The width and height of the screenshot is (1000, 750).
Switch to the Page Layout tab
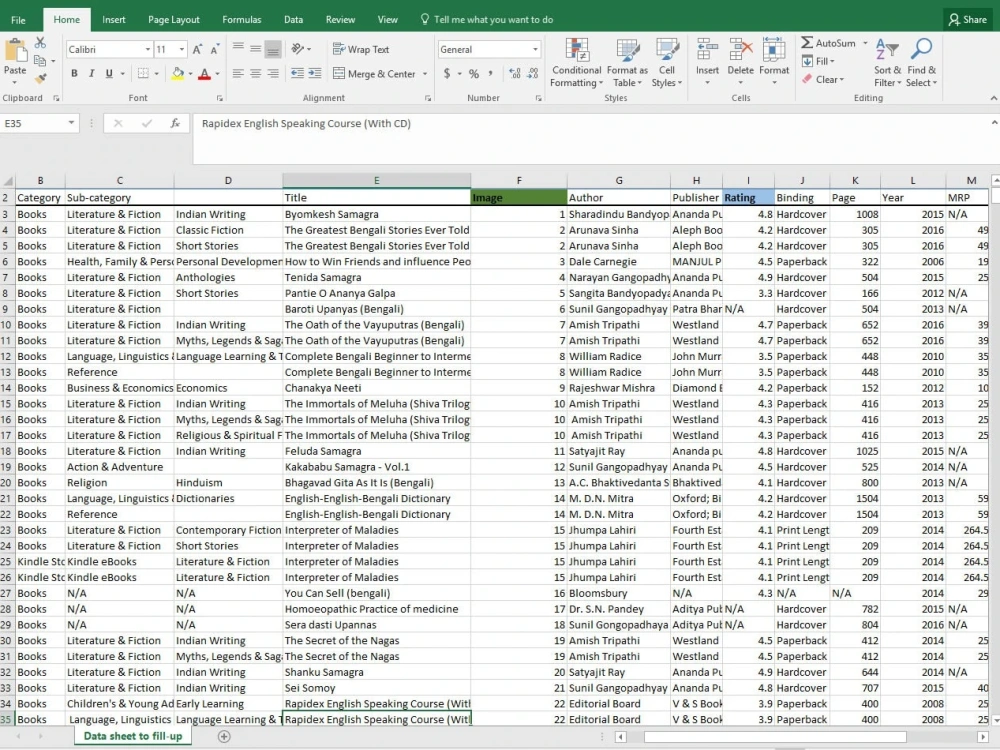click(173, 20)
